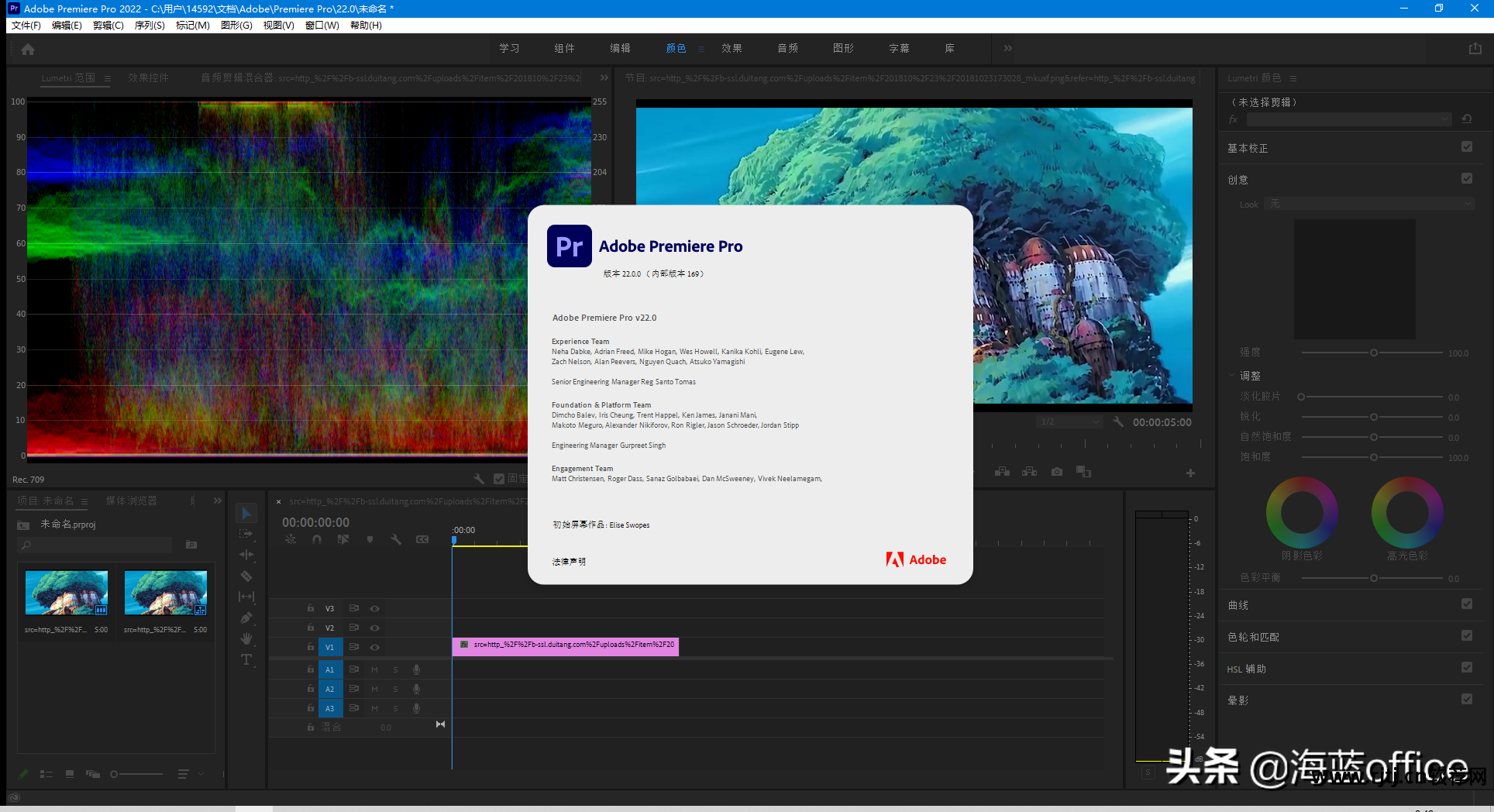This screenshot has height=812, width=1494.
Task: Click 法律声明 link in About dialog
Action: click(569, 562)
